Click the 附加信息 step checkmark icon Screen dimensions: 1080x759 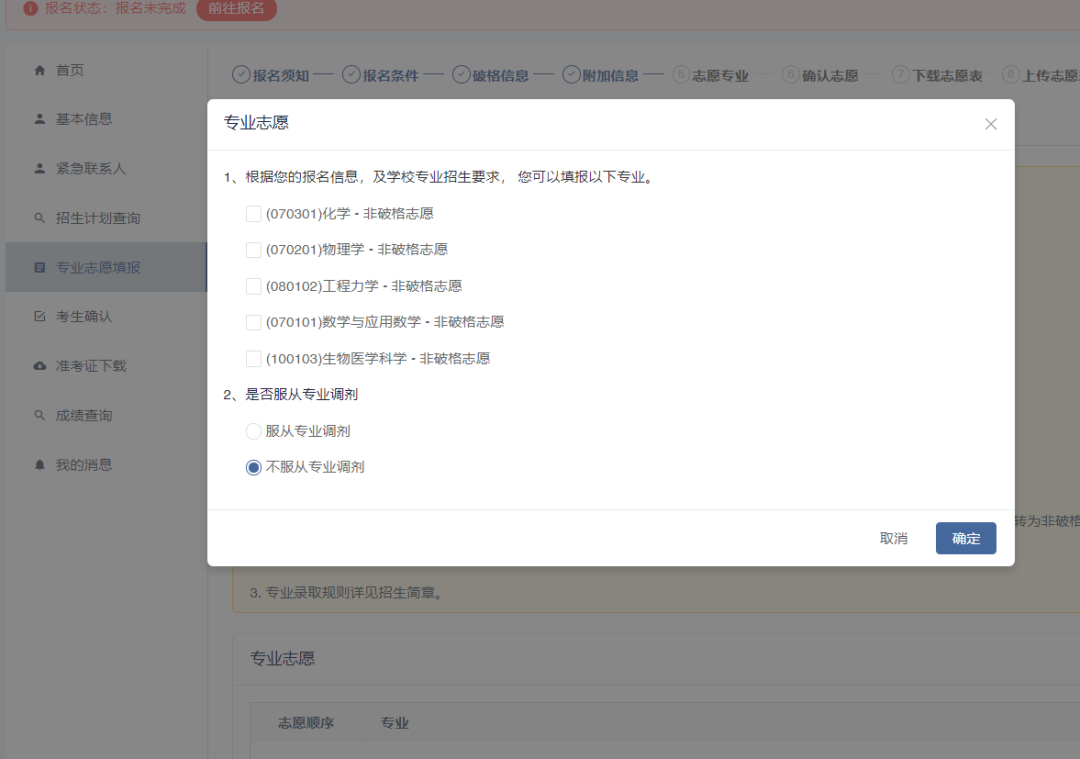coord(571,74)
